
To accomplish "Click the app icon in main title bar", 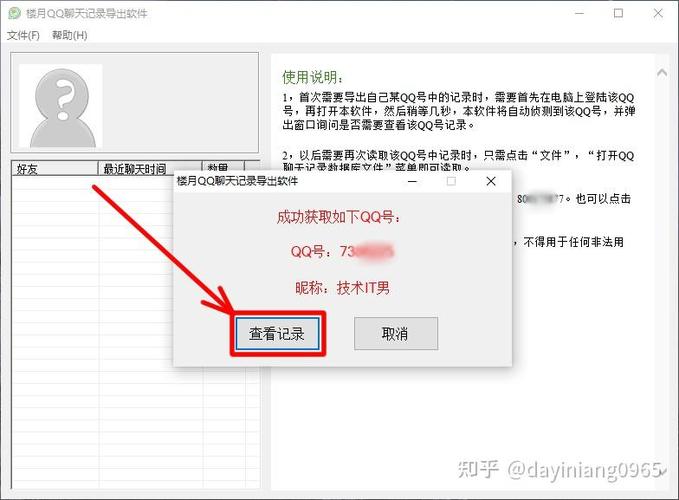I will coord(14,13).
